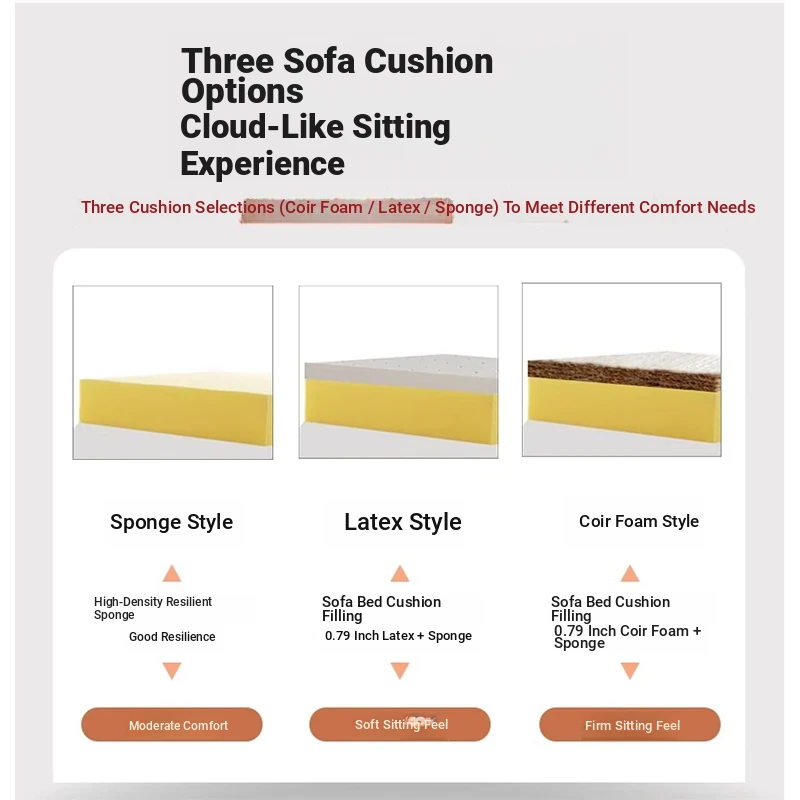Click the Three Sofa Cushion Options title
This screenshot has width=800, height=800.
click(x=337, y=75)
